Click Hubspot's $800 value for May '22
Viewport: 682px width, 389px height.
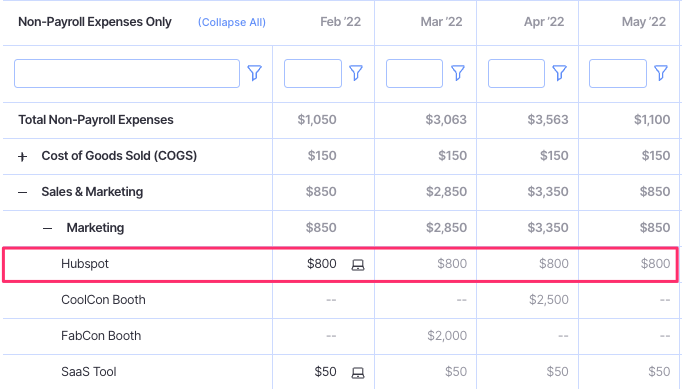(x=655, y=264)
